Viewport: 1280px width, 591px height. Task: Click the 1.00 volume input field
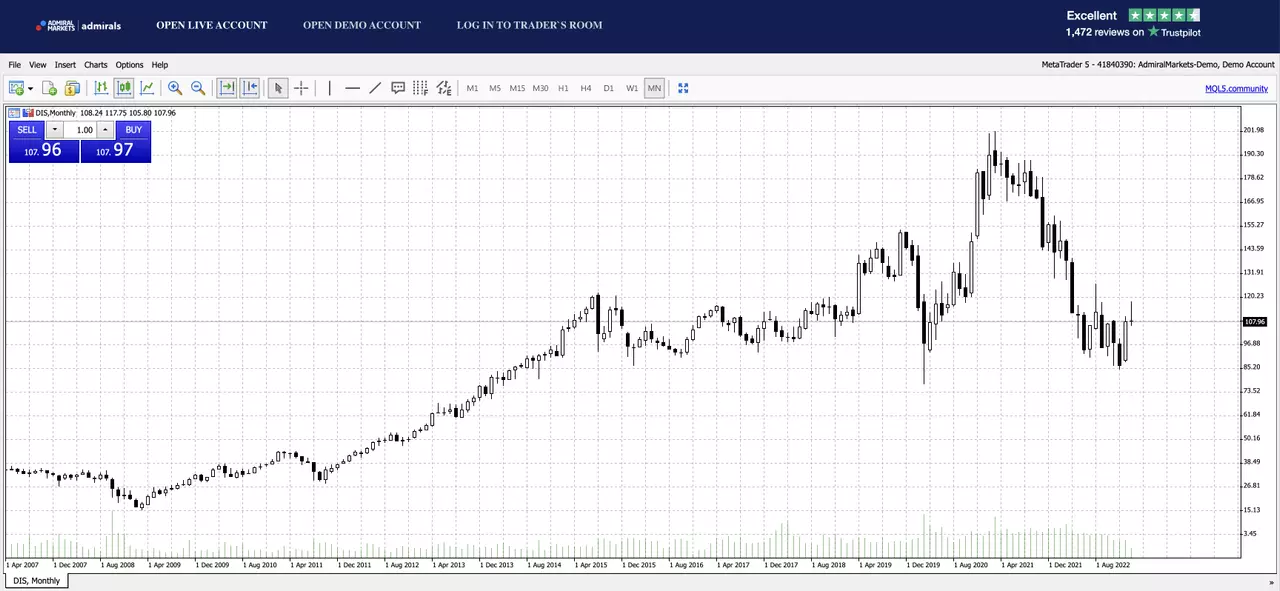(80, 130)
